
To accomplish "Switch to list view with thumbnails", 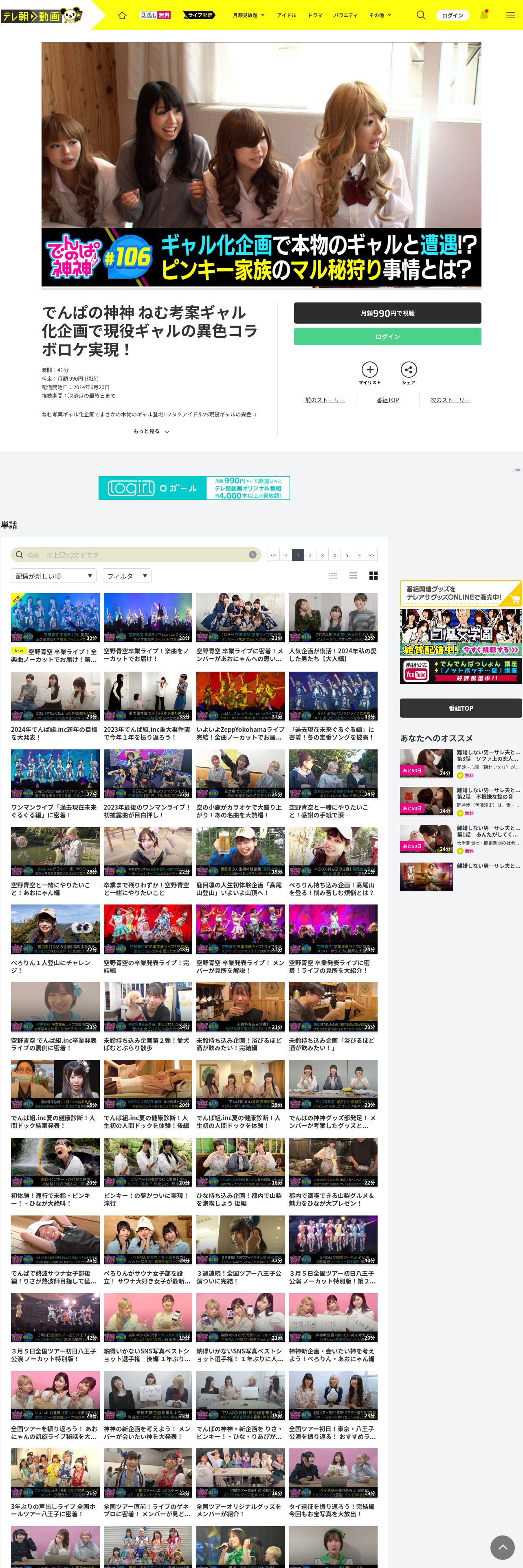I will pyautogui.click(x=333, y=576).
